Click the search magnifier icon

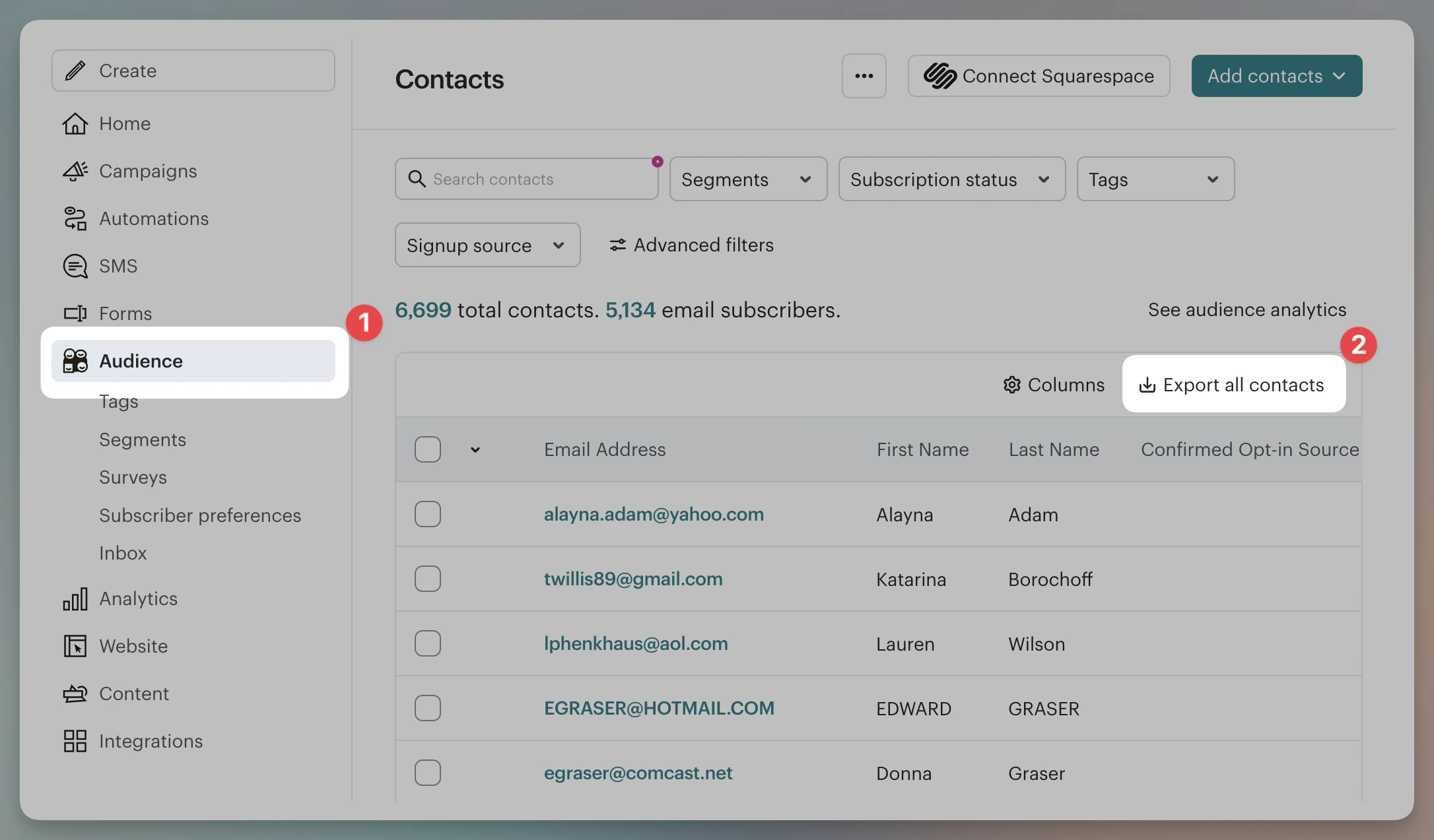point(417,179)
